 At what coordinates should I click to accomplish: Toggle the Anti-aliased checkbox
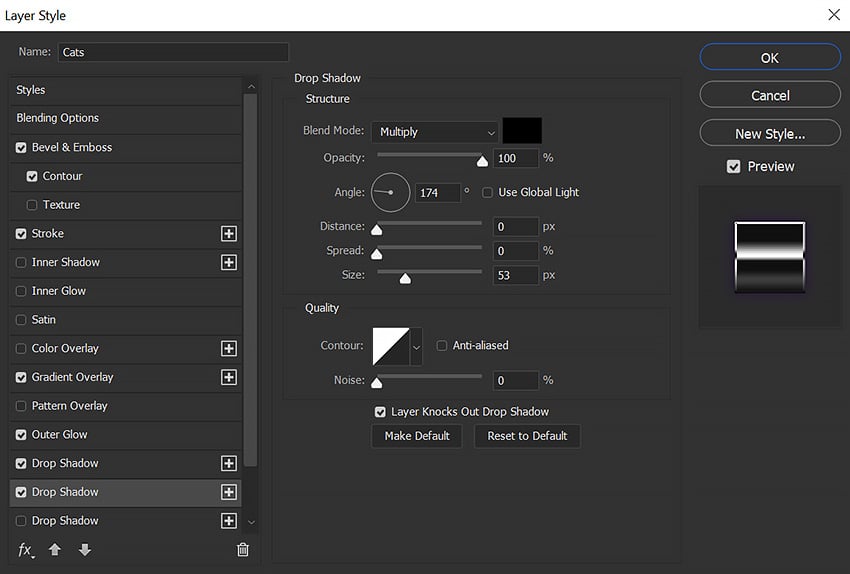pos(442,346)
